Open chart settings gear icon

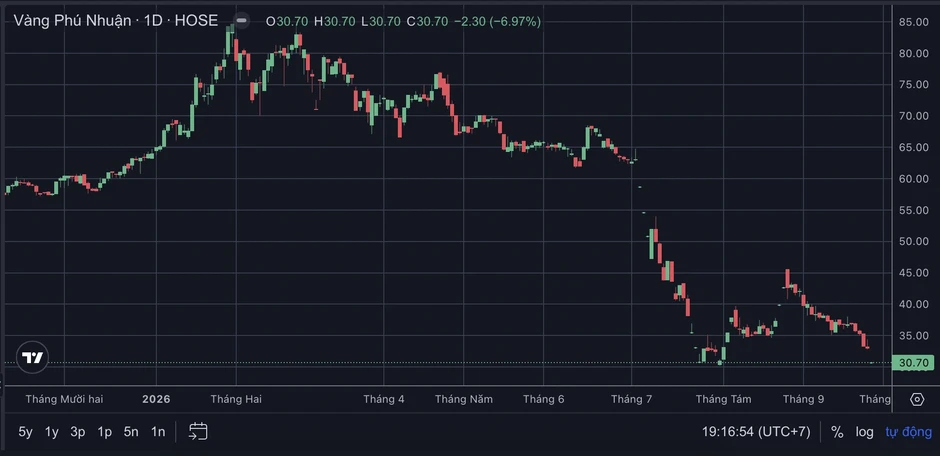[917, 400]
